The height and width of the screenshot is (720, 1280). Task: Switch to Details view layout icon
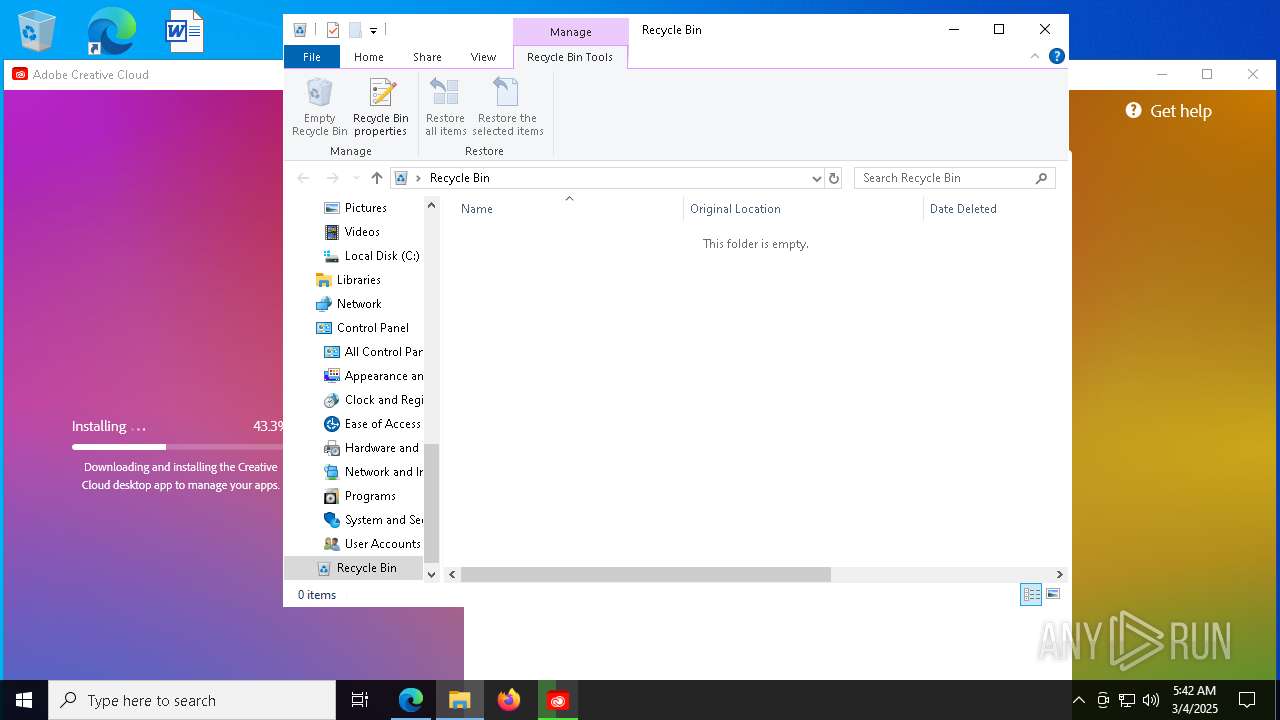(x=1031, y=594)
